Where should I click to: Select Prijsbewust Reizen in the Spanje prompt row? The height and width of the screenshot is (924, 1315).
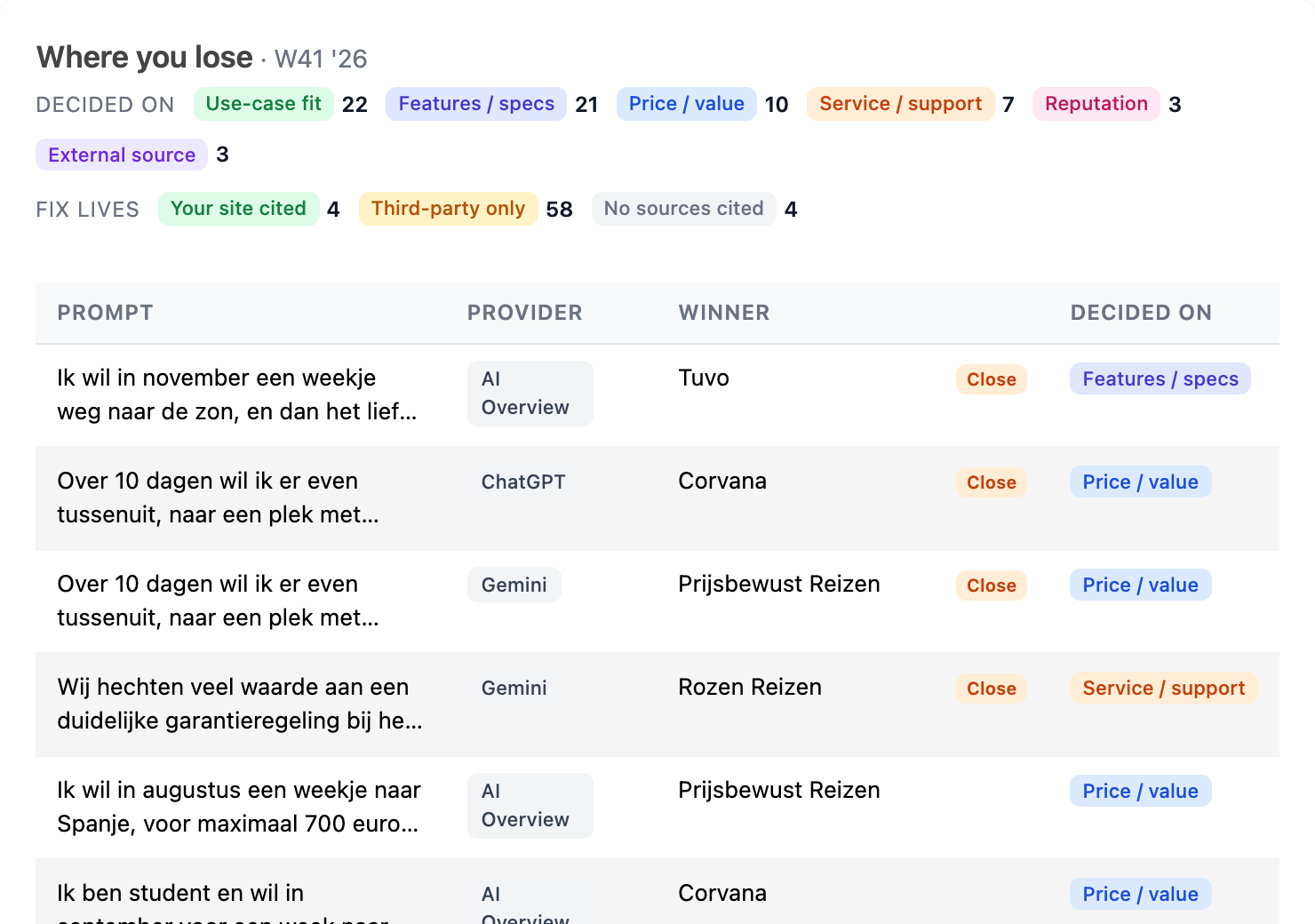779,790
